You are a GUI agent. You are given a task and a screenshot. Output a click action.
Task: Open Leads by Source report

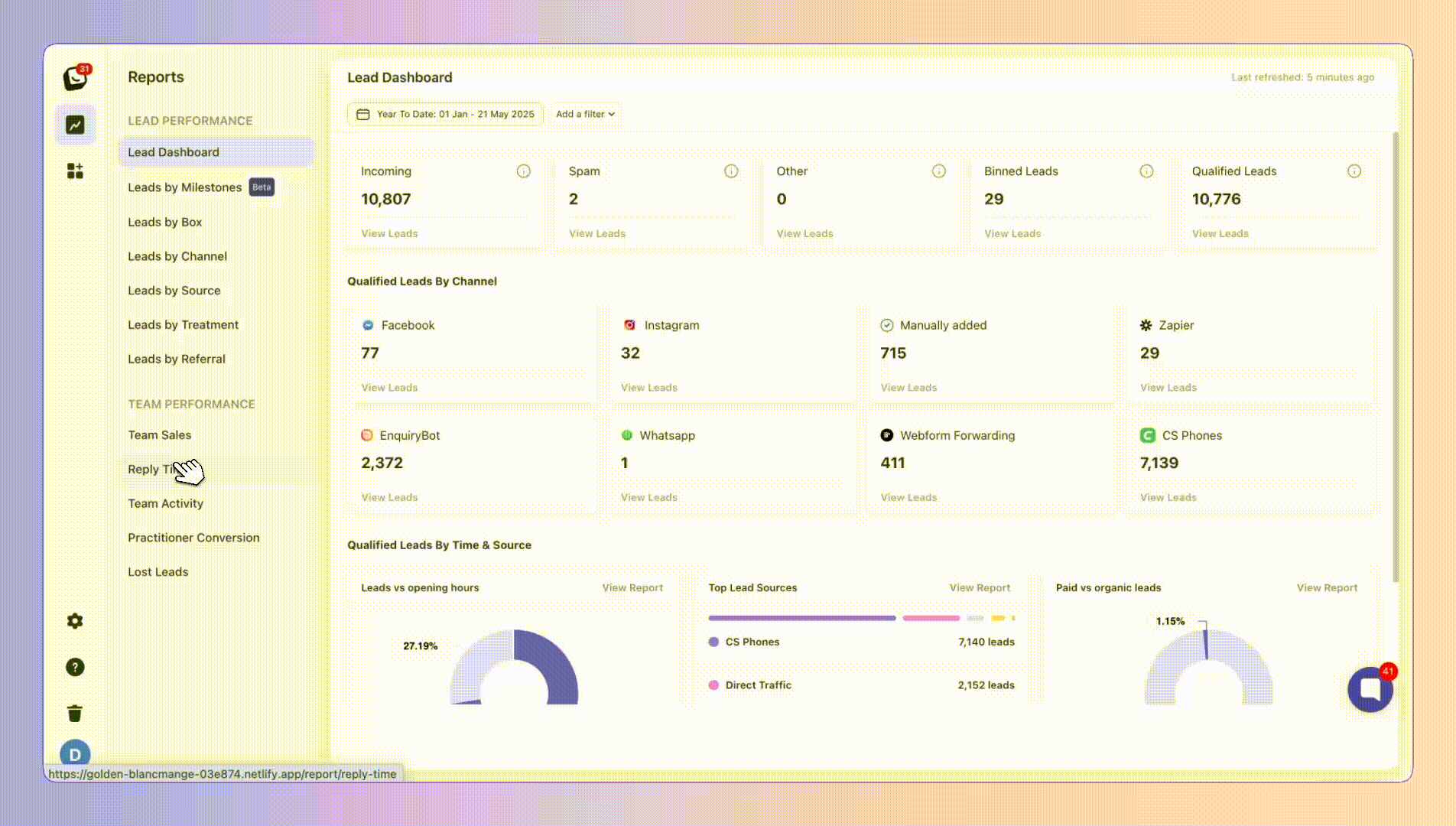[174, 291]
